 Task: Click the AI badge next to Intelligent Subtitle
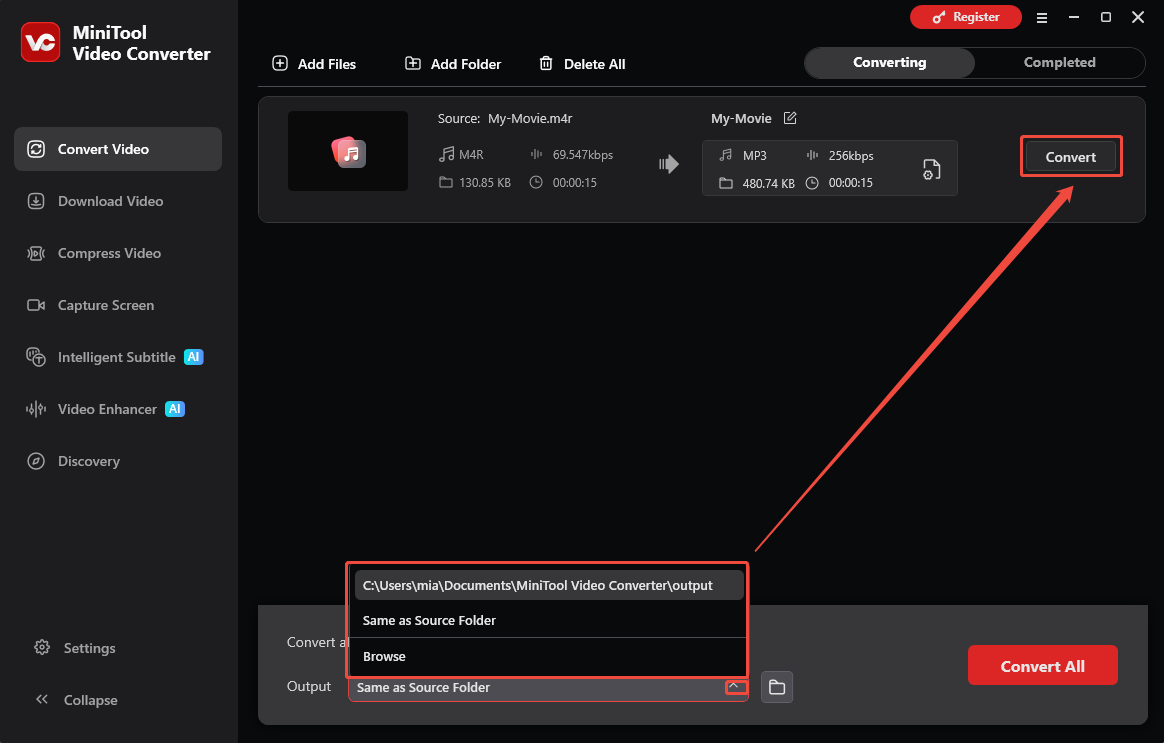(x=193, y=357)
